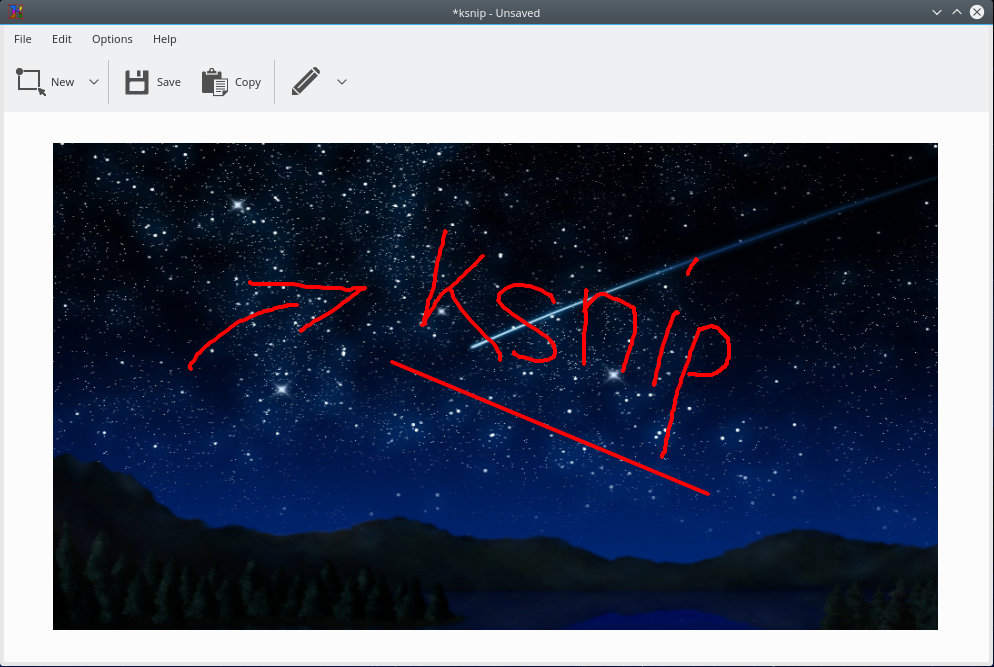
Task: Open the Options menu
Action: pyautogui.click(x=112, y=39)
